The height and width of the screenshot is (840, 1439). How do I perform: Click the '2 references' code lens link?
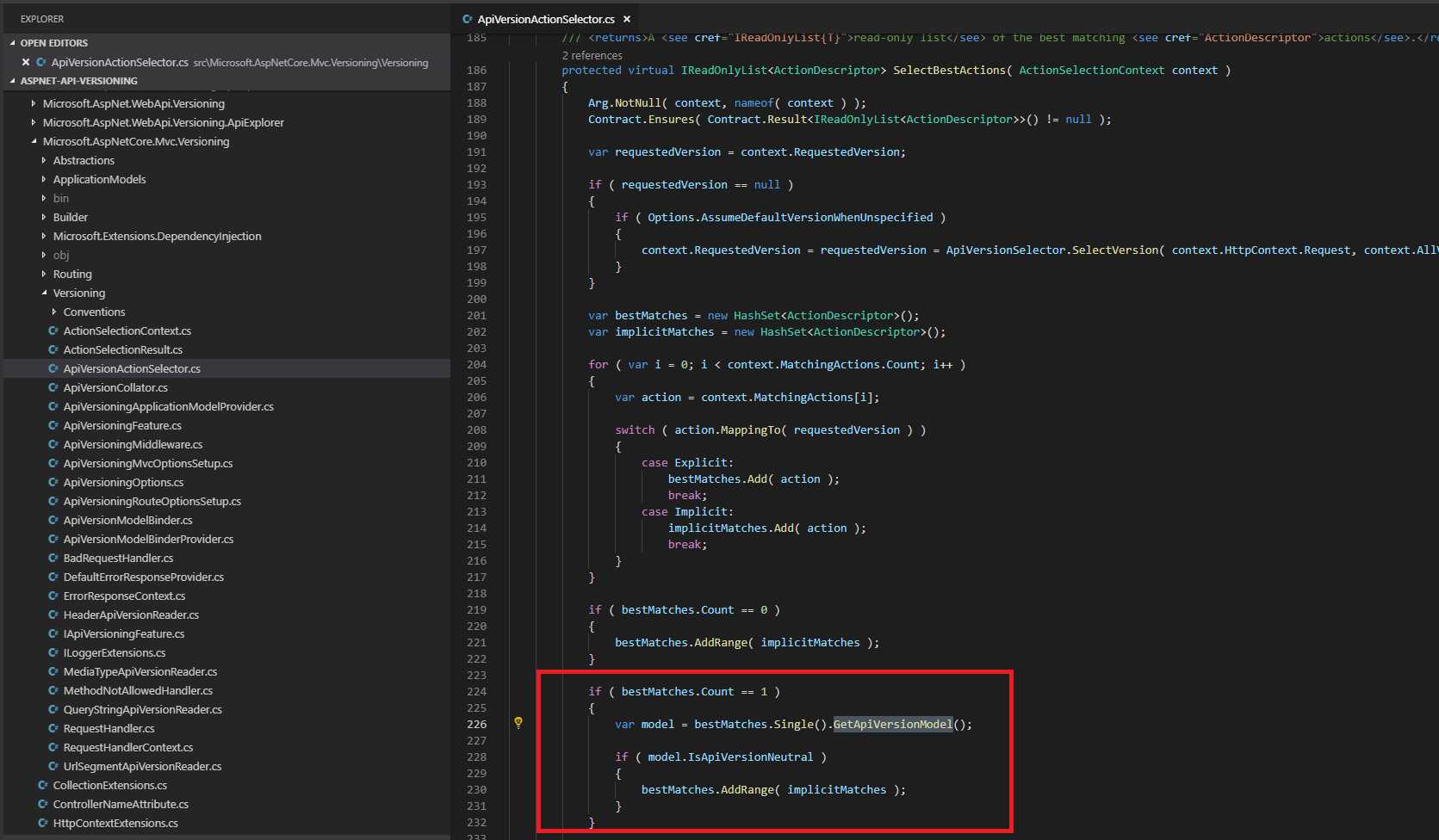[x=592, y=55]
